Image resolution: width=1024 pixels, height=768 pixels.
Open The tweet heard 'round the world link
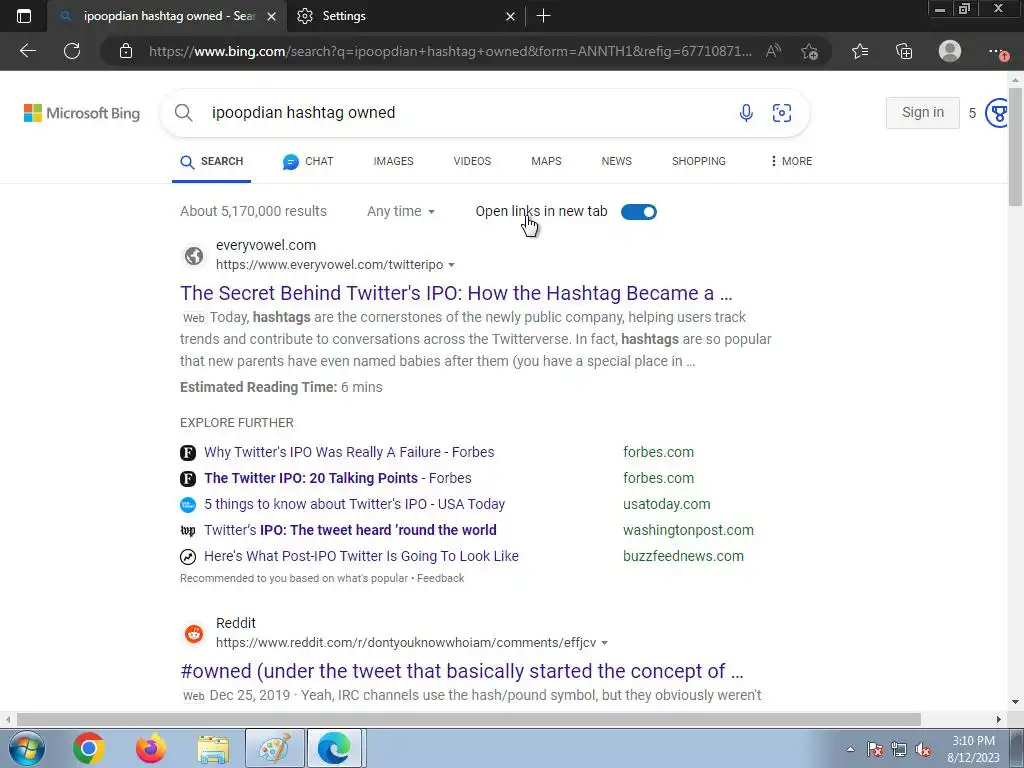click(350, 530)
